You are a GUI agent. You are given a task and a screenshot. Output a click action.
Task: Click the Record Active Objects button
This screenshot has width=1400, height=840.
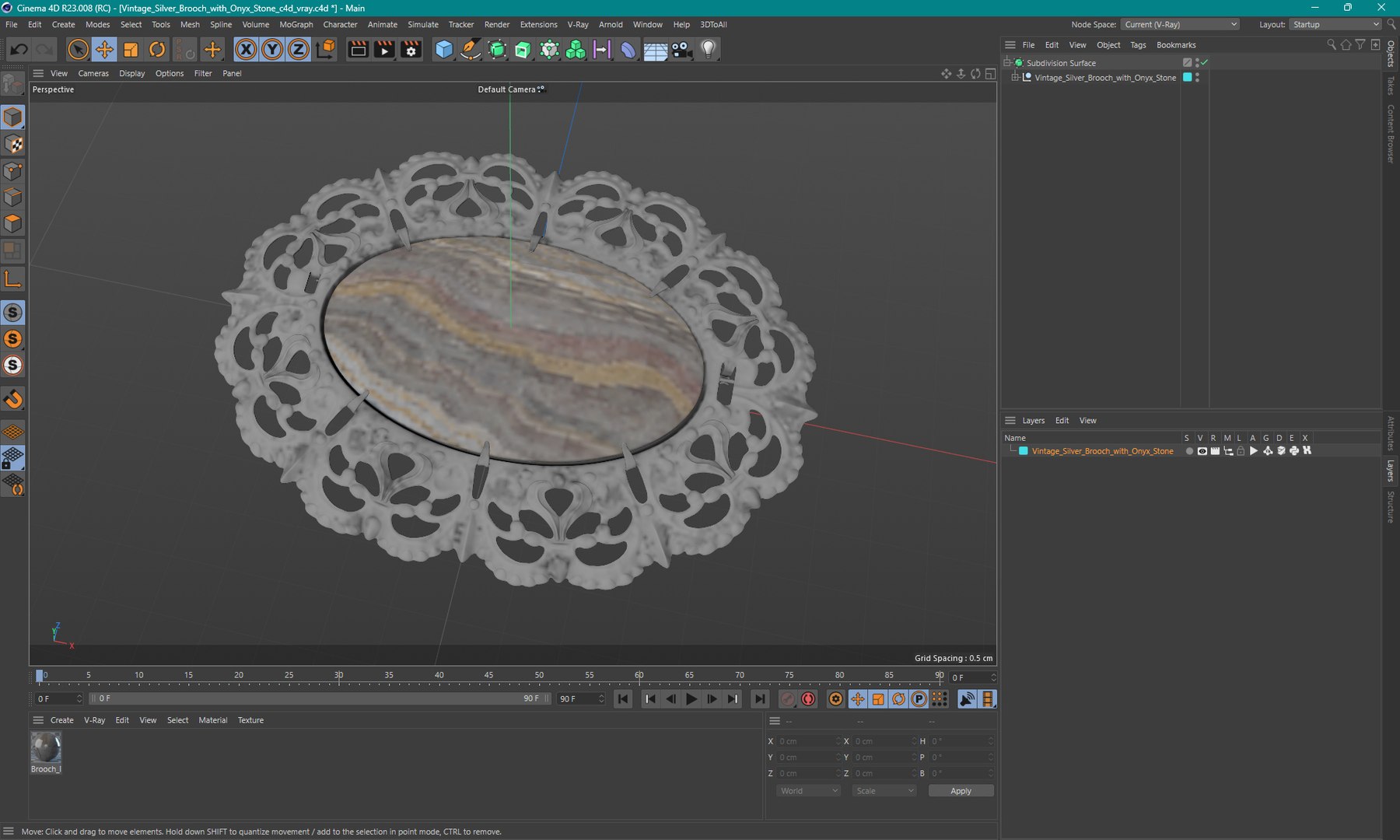(787, 699)
